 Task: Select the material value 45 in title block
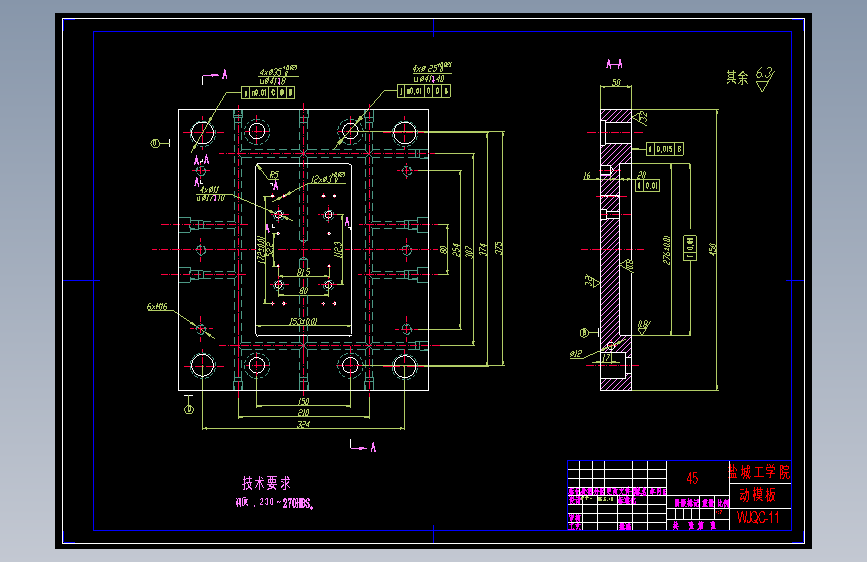[692, 478]
